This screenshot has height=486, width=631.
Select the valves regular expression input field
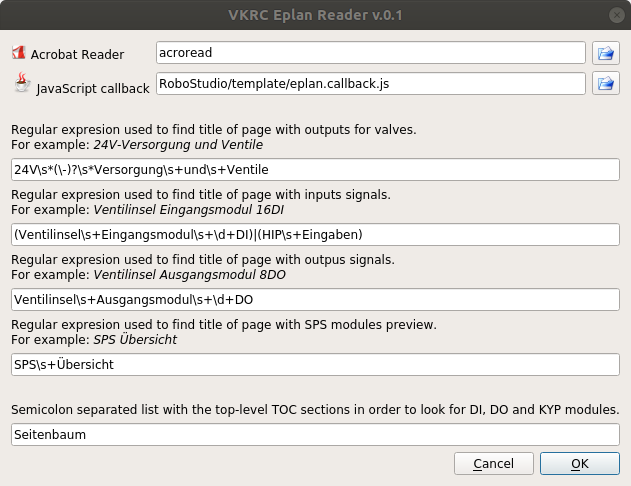coord(315,169)
